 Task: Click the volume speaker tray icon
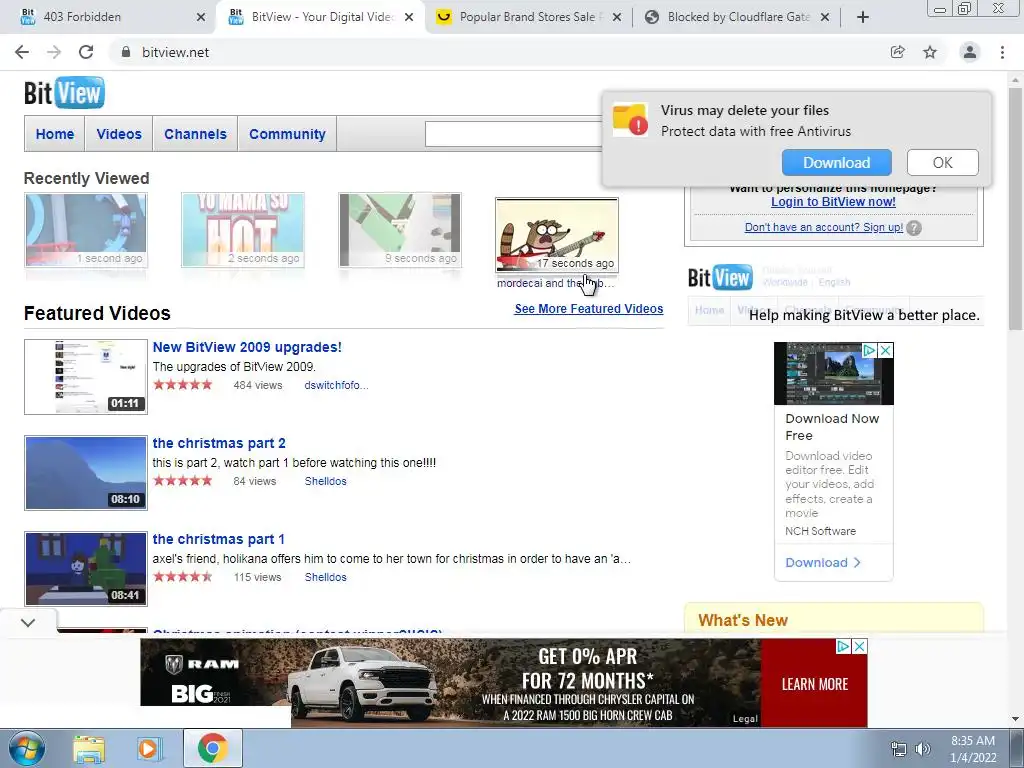922,749
